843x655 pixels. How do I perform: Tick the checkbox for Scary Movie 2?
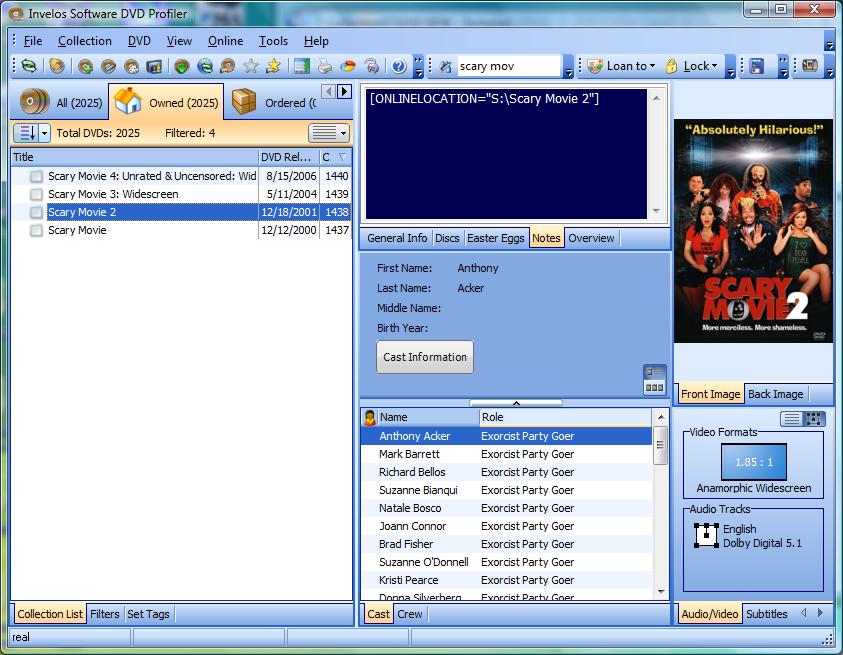(x=37, y=212)
